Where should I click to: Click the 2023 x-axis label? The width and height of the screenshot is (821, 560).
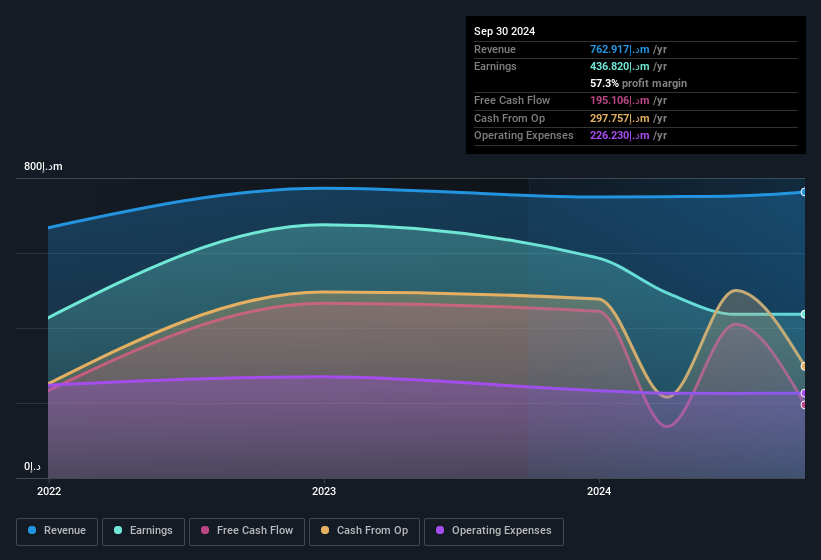324,491
